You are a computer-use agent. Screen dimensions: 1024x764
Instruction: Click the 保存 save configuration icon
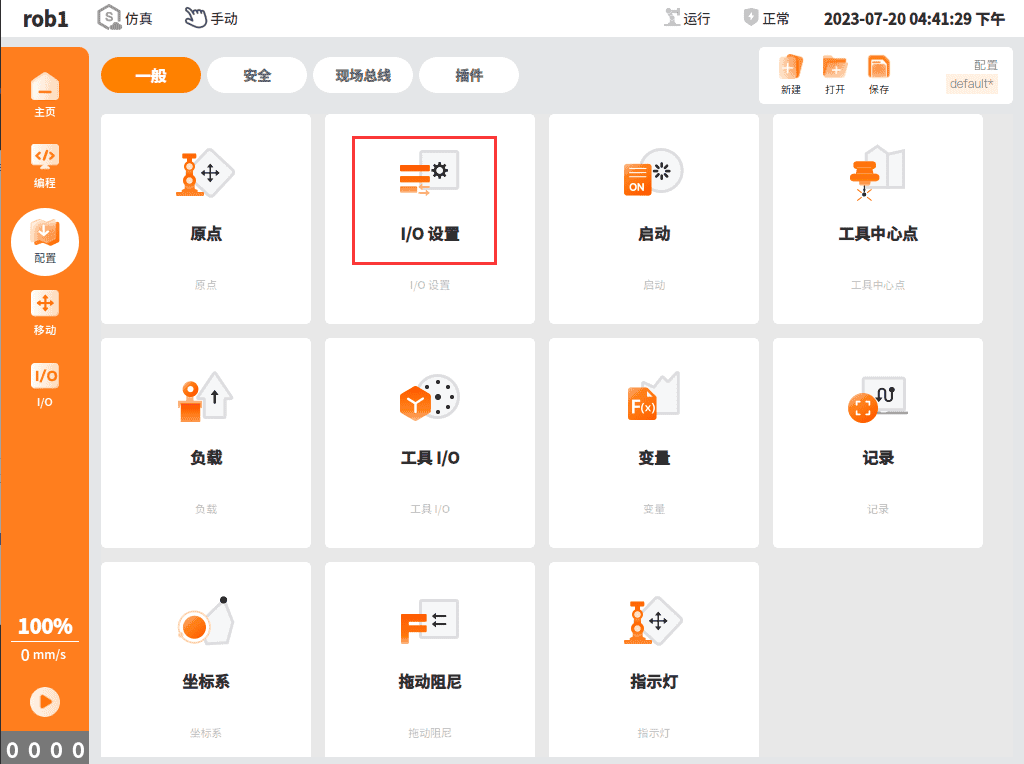pyautogui.click(x=878, y=74)
